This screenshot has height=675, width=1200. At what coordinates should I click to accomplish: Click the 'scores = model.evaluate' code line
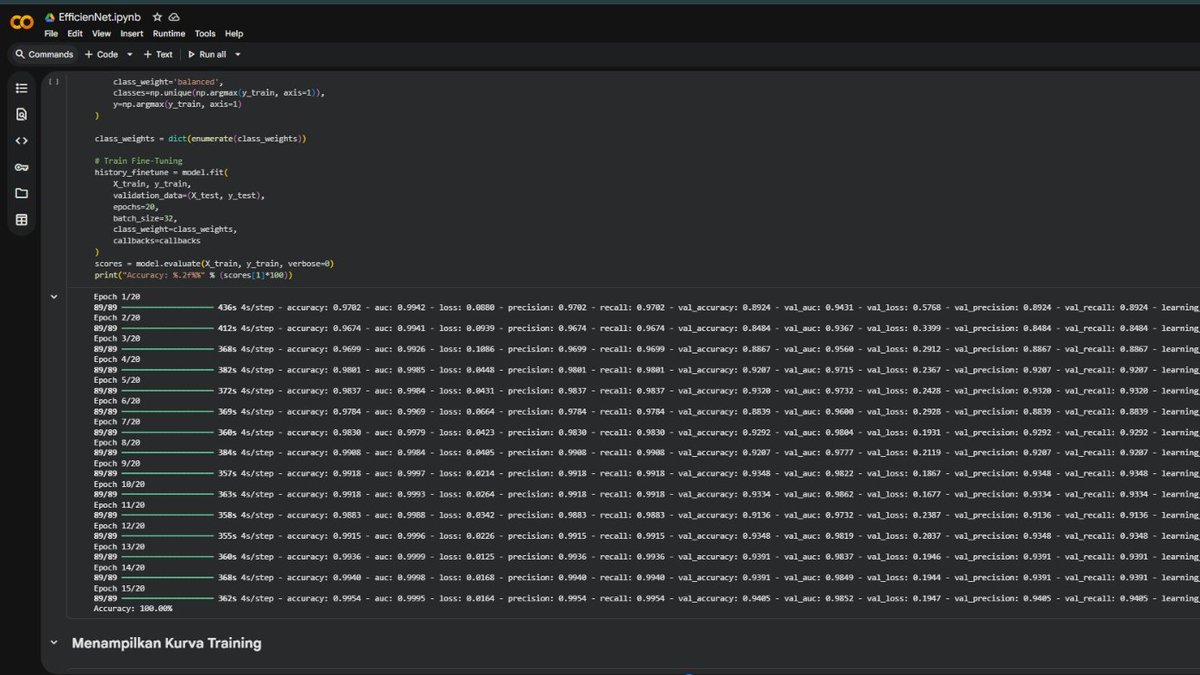click(x=214, y=263)
